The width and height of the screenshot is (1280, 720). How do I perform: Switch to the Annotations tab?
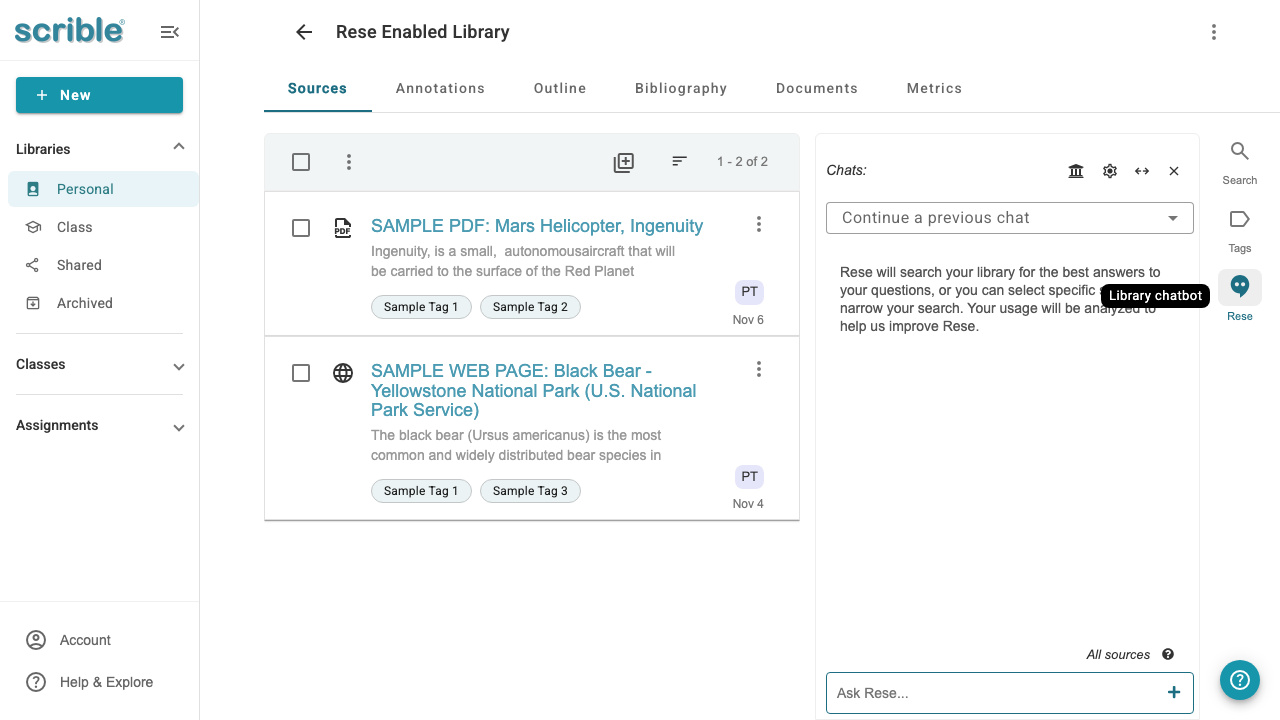point(440,88)
